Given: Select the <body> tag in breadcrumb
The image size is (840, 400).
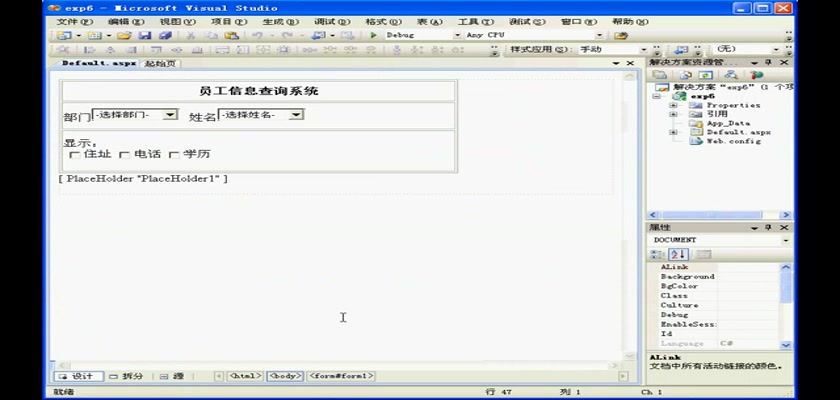Looking at the screenshot, I should tap(285, 376).
